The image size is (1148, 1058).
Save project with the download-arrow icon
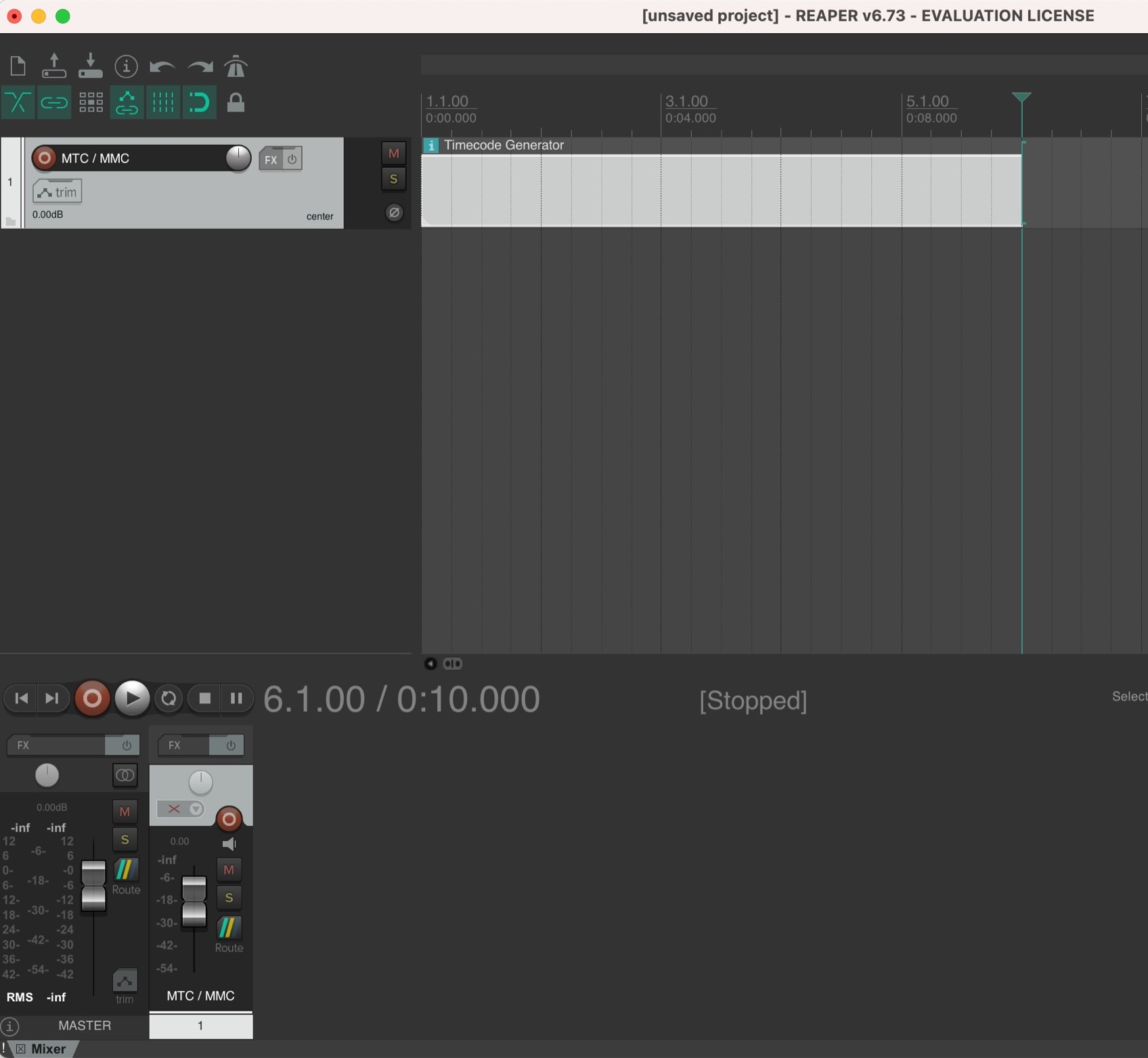90,66
